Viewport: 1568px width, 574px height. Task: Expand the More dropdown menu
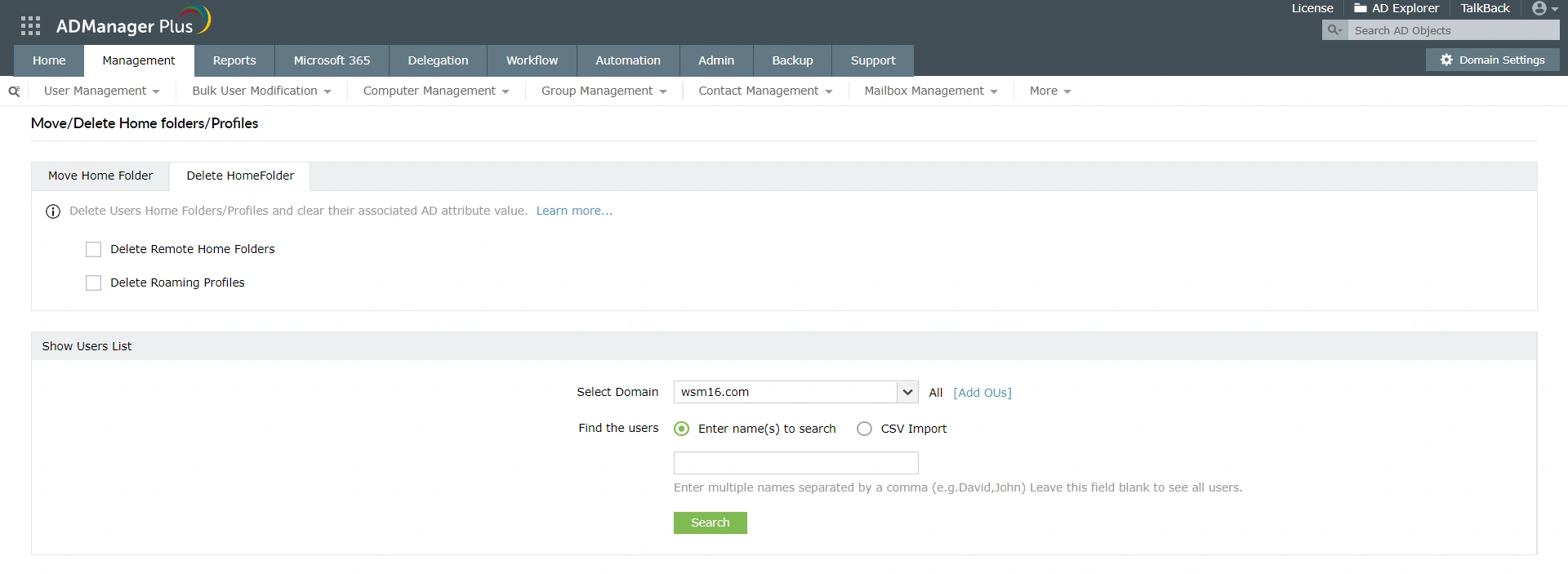click(1050, 91)
